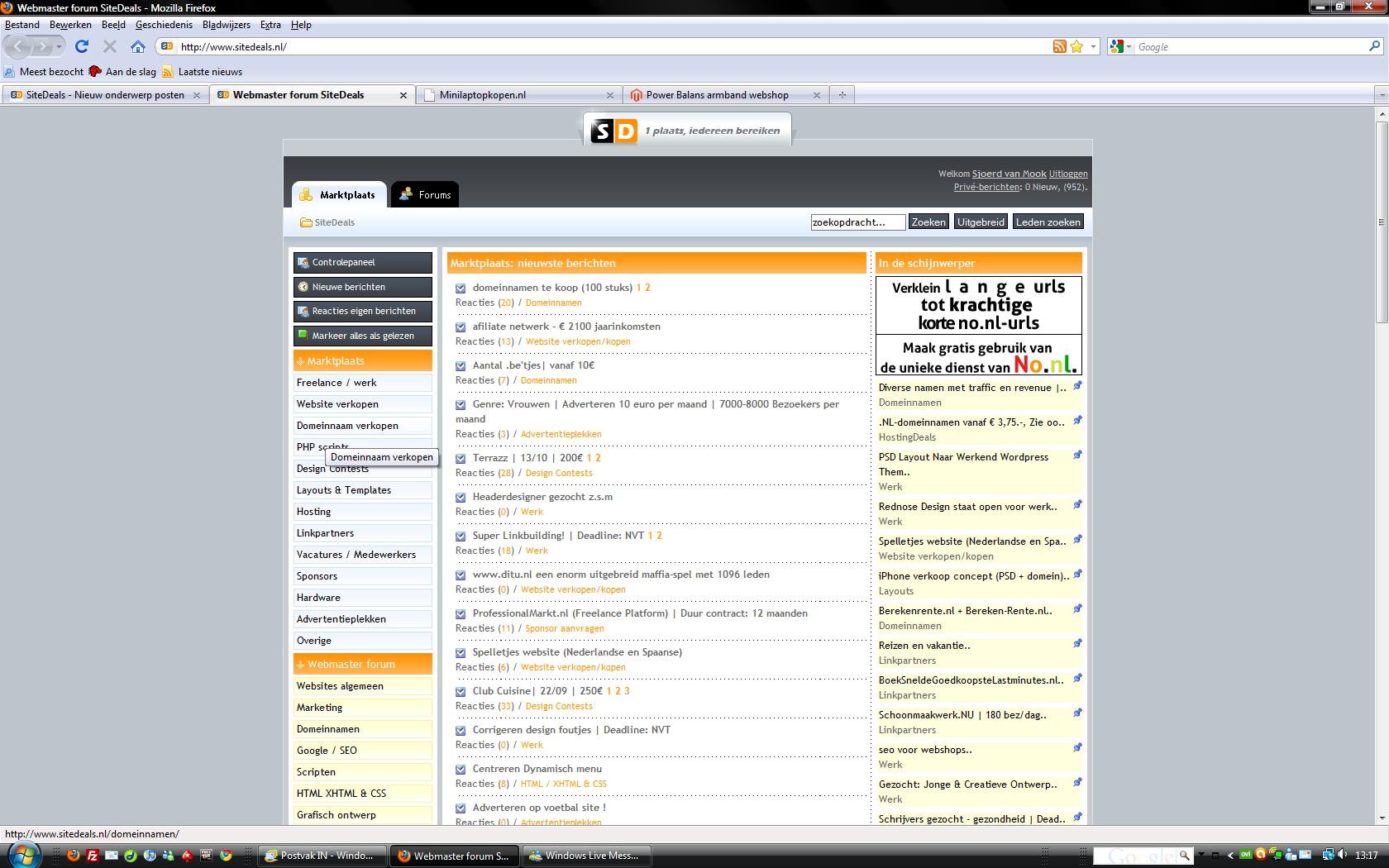Select the Marktplaats tab
This screenshot has width=1389, height=868.
337,194
